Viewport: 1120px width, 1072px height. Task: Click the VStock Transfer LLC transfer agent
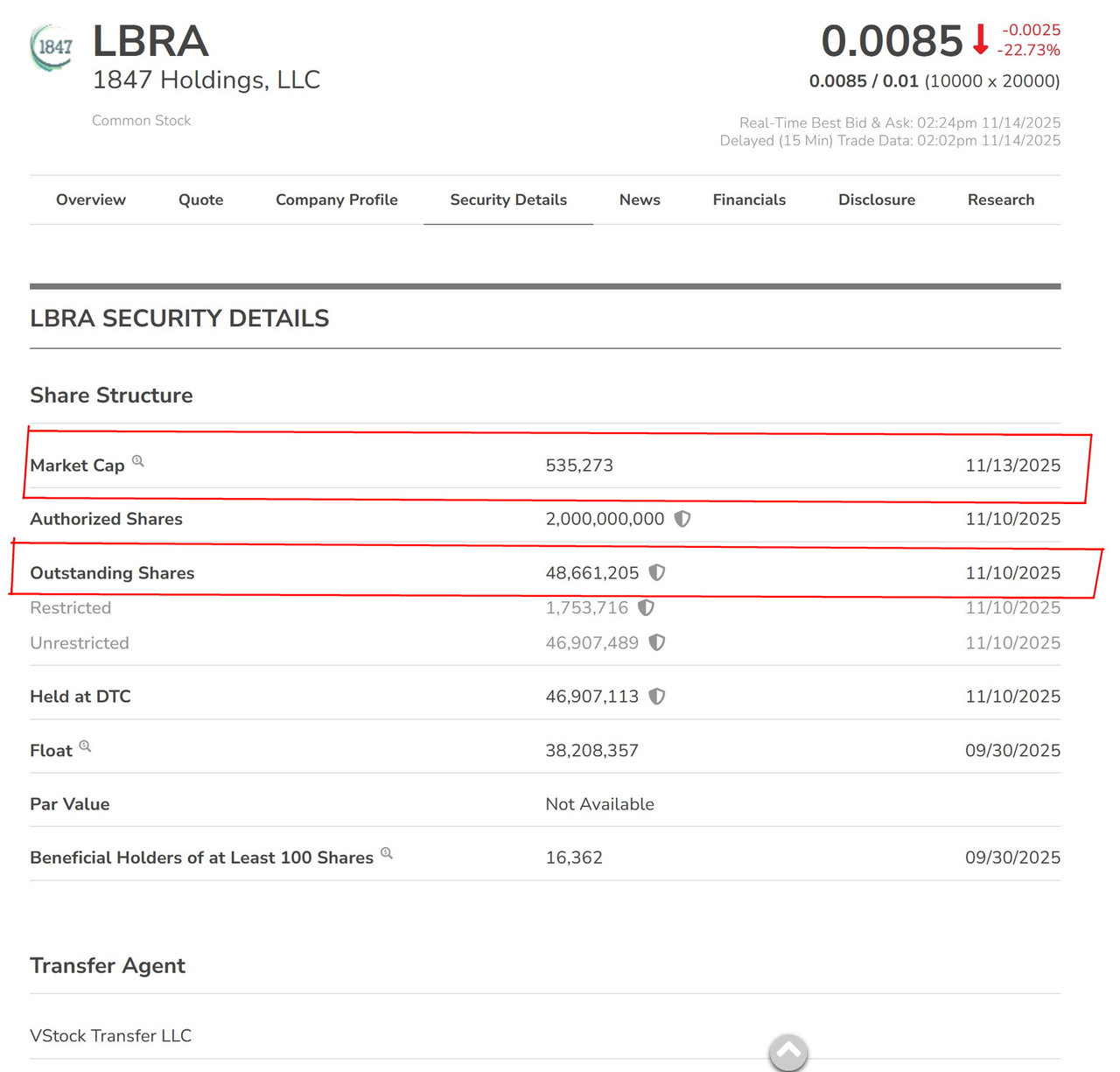(x=110, y=1035)
